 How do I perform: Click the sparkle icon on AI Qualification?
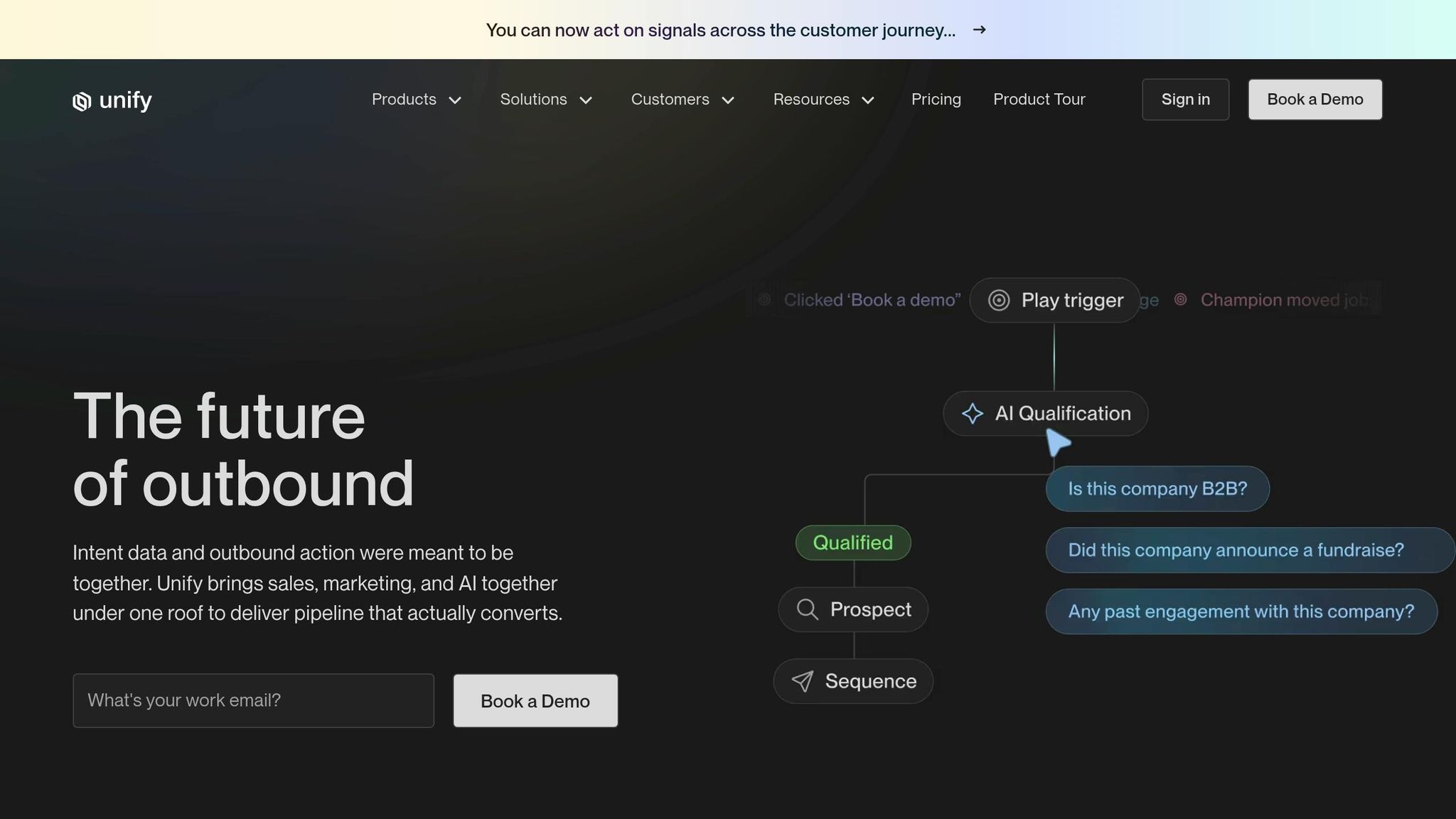pyautogui.click(x=972, y=414)
